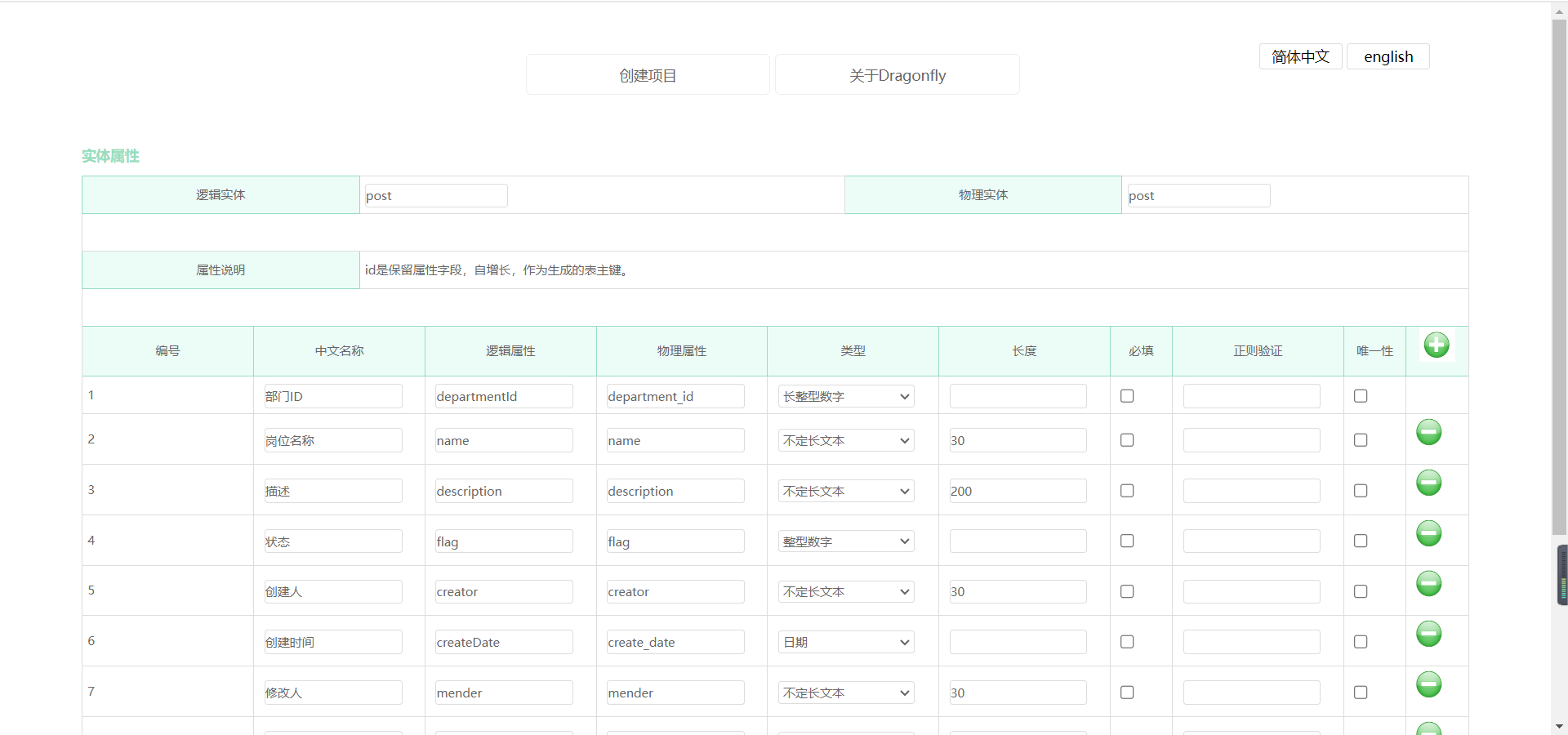This screenshot has width=1568, height=735.
Task: Remove the 岗位名称 row with minus icon
Action: [x=1428, y=432]
